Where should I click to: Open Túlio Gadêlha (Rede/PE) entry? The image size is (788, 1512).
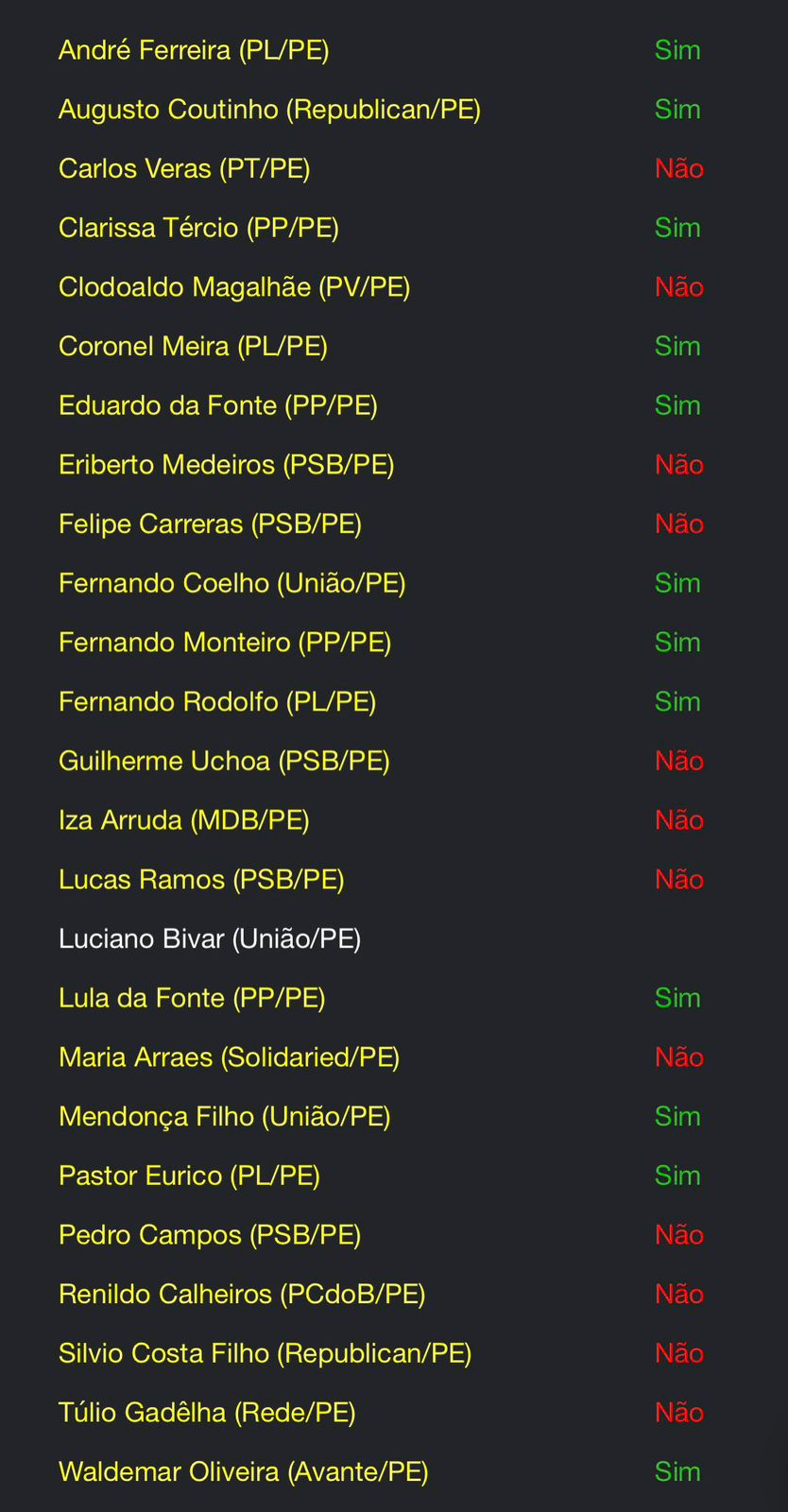(207, 1413)
